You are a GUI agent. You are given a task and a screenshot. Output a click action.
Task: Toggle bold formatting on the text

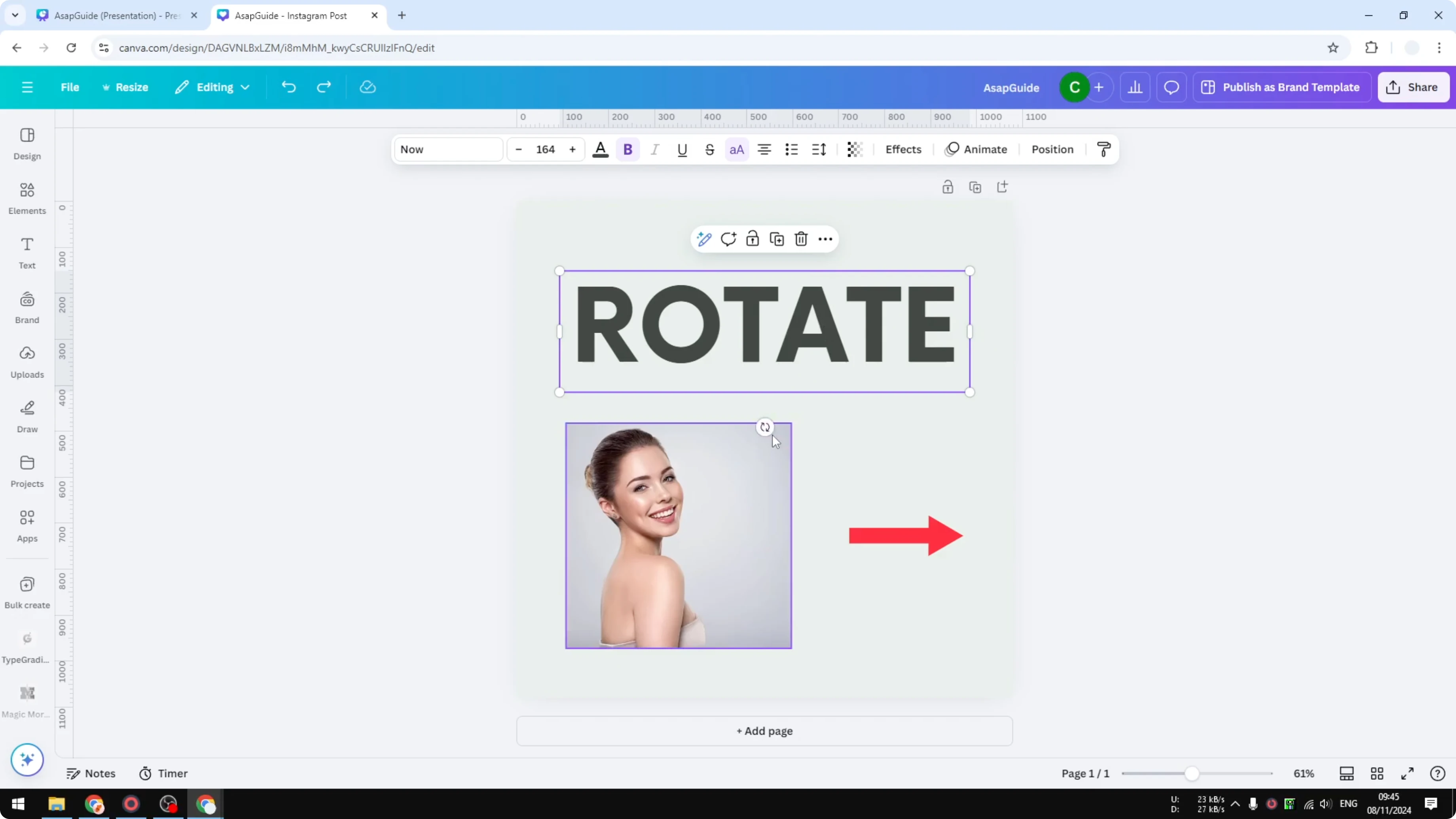[628, 149]
